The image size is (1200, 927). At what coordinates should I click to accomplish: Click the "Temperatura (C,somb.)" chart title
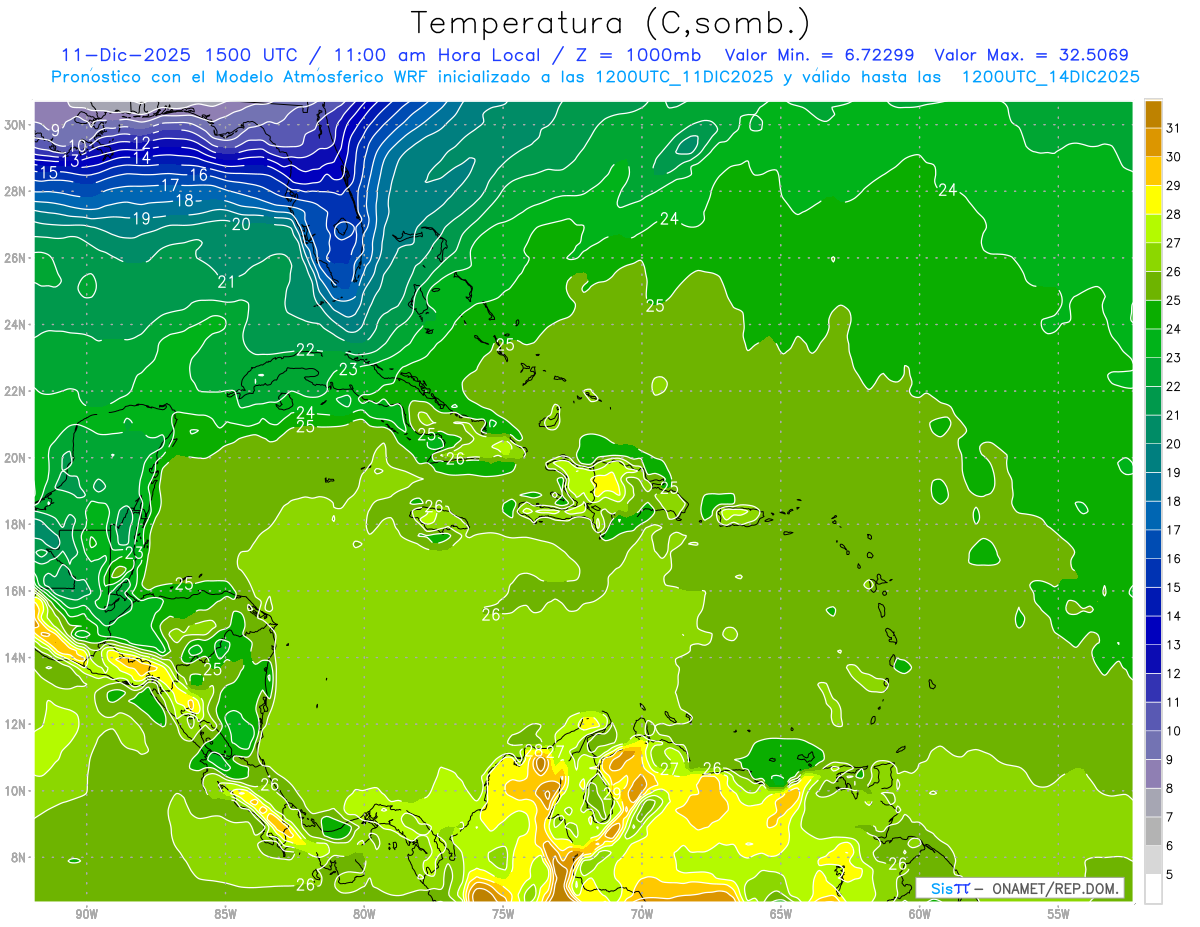coord(610,23)
